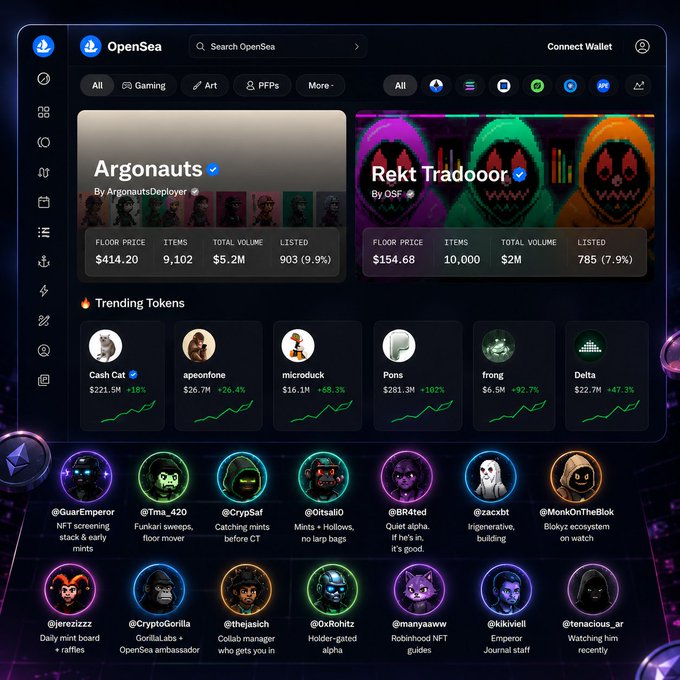Open the brush and pencil sidebar icon
This screenshot has height=680, width=680.
pos(44,321)
